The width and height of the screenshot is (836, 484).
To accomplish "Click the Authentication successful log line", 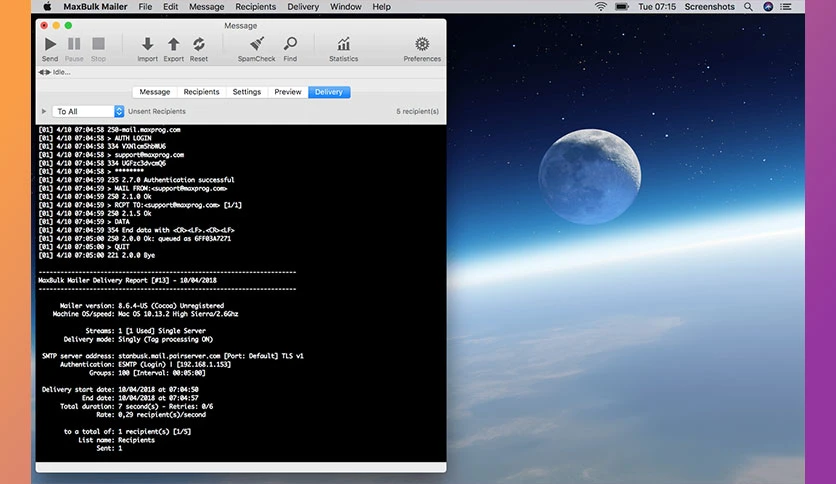I will [136, 180].
